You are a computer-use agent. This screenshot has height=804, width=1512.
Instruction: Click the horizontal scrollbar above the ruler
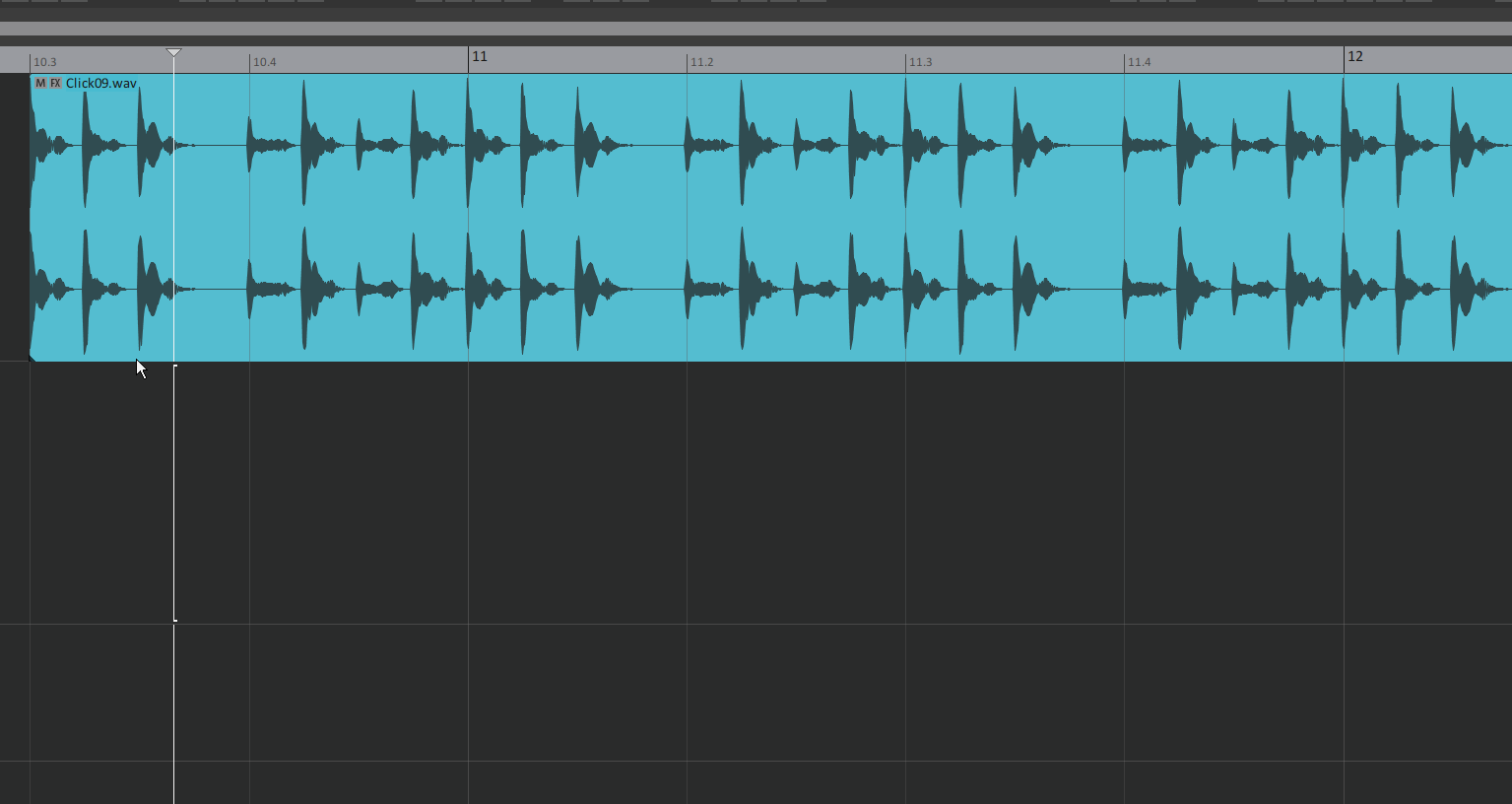756,29
